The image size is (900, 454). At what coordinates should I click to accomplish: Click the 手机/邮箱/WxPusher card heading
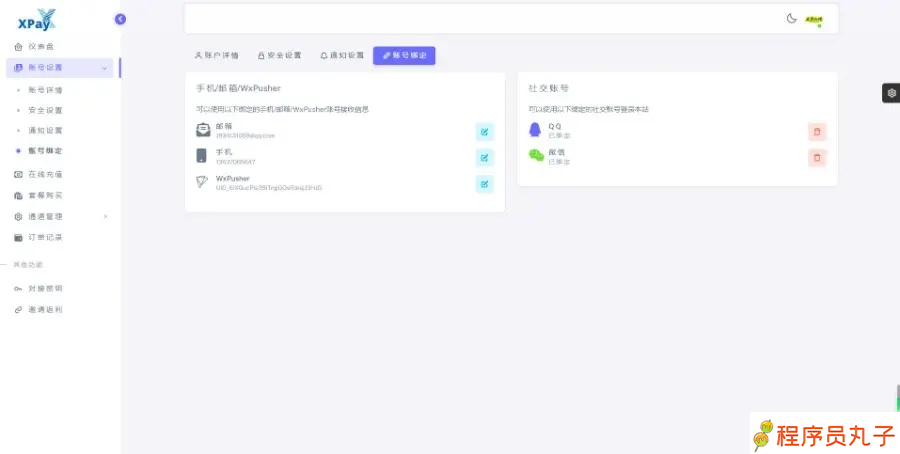pos(238,88)
